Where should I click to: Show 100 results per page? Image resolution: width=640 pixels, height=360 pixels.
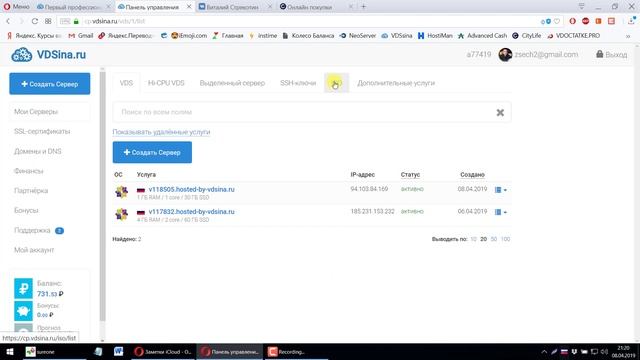pyautogui.click(x=505, y=239)
